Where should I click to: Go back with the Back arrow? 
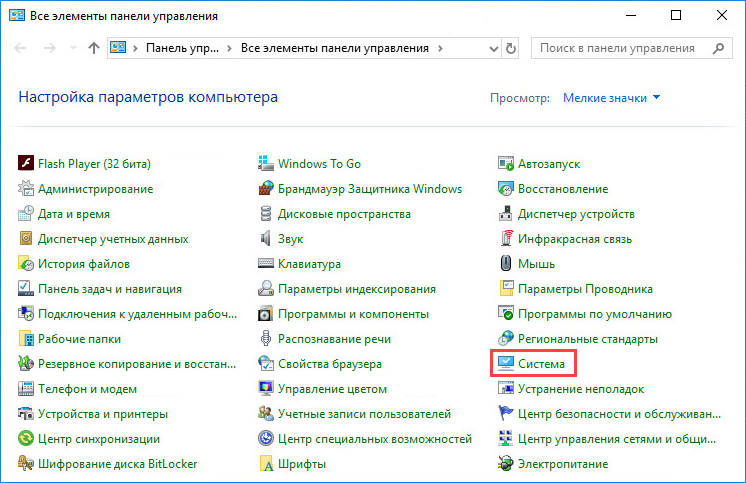point(20,48)
